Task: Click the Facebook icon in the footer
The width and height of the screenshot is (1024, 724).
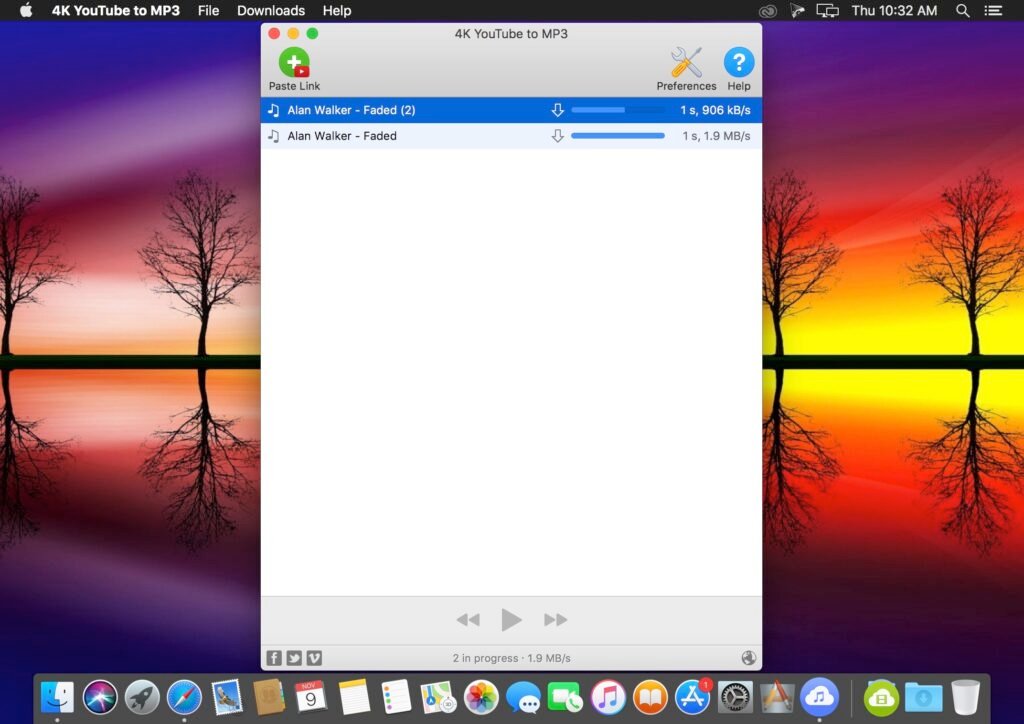Action: click(x=274, y=658)
